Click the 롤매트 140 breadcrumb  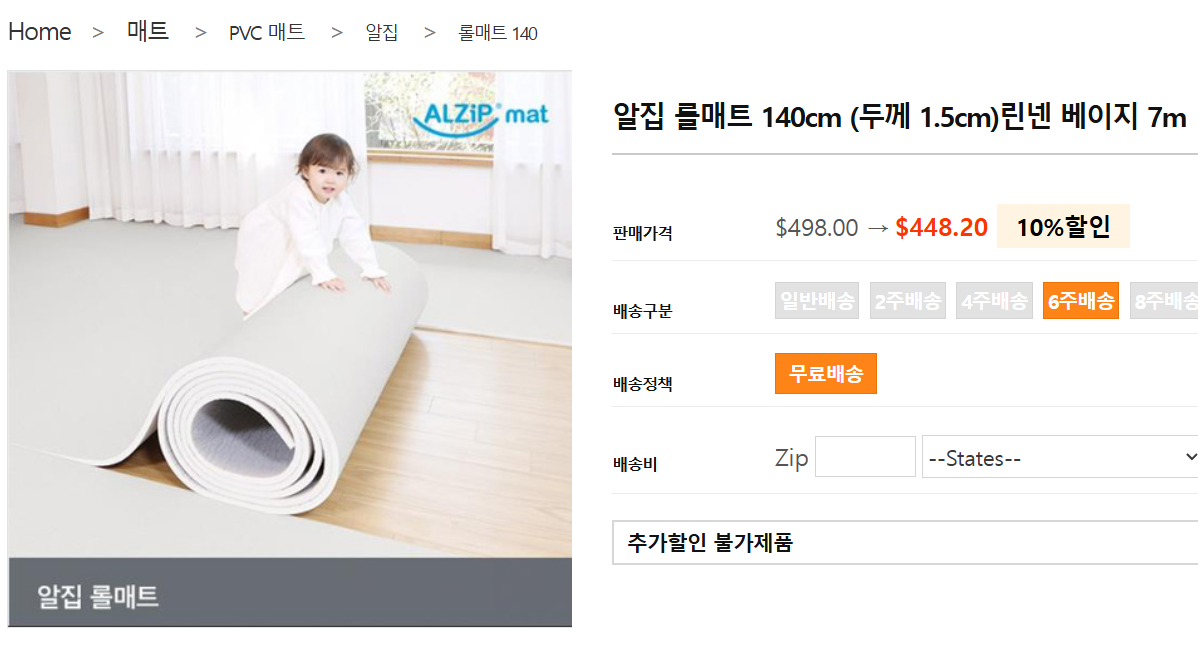click(497, 34)
